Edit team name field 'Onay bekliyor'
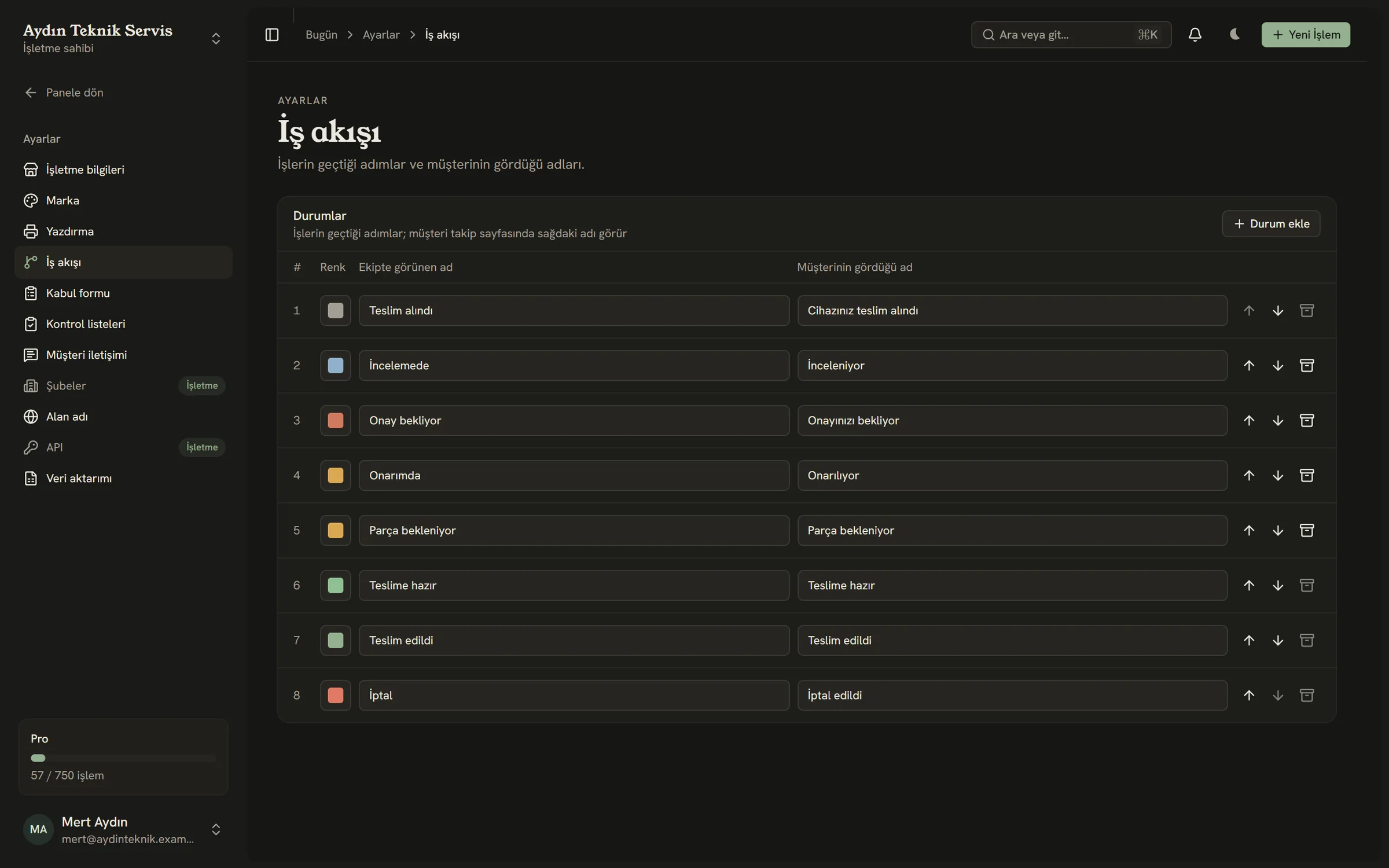 tap(574, 420)
